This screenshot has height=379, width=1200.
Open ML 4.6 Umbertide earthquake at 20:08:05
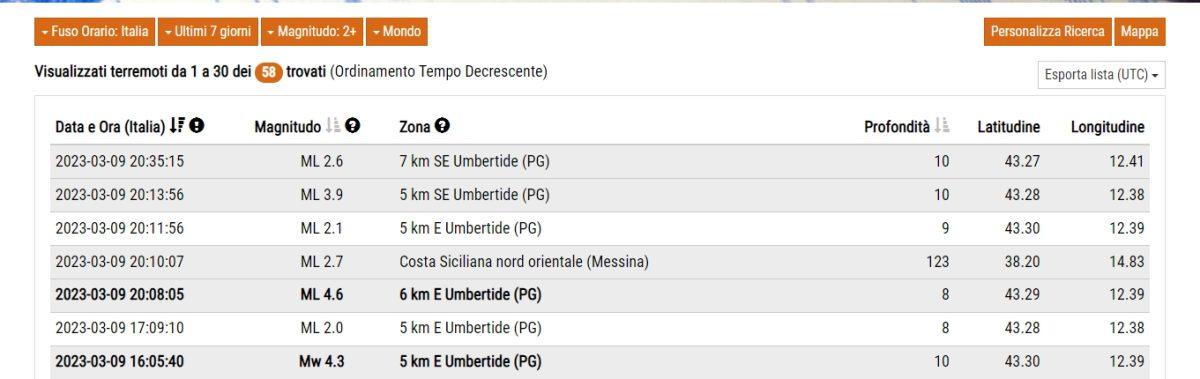(x=599, y=295)
